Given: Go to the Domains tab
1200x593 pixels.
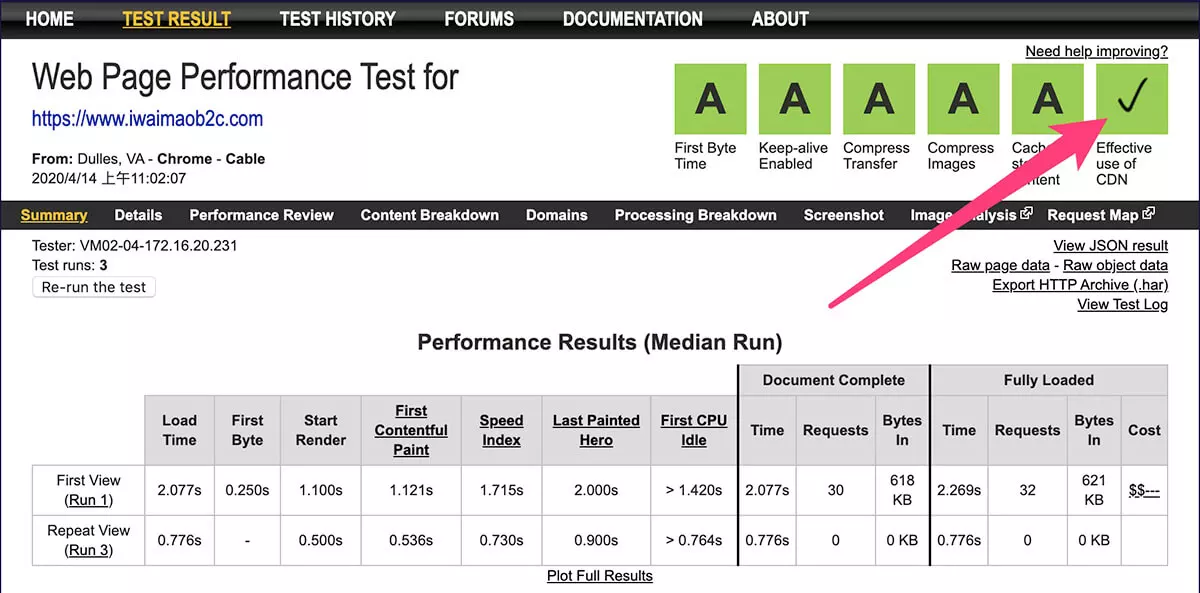Looking at the screenshot, I should (x=556, y=215).
